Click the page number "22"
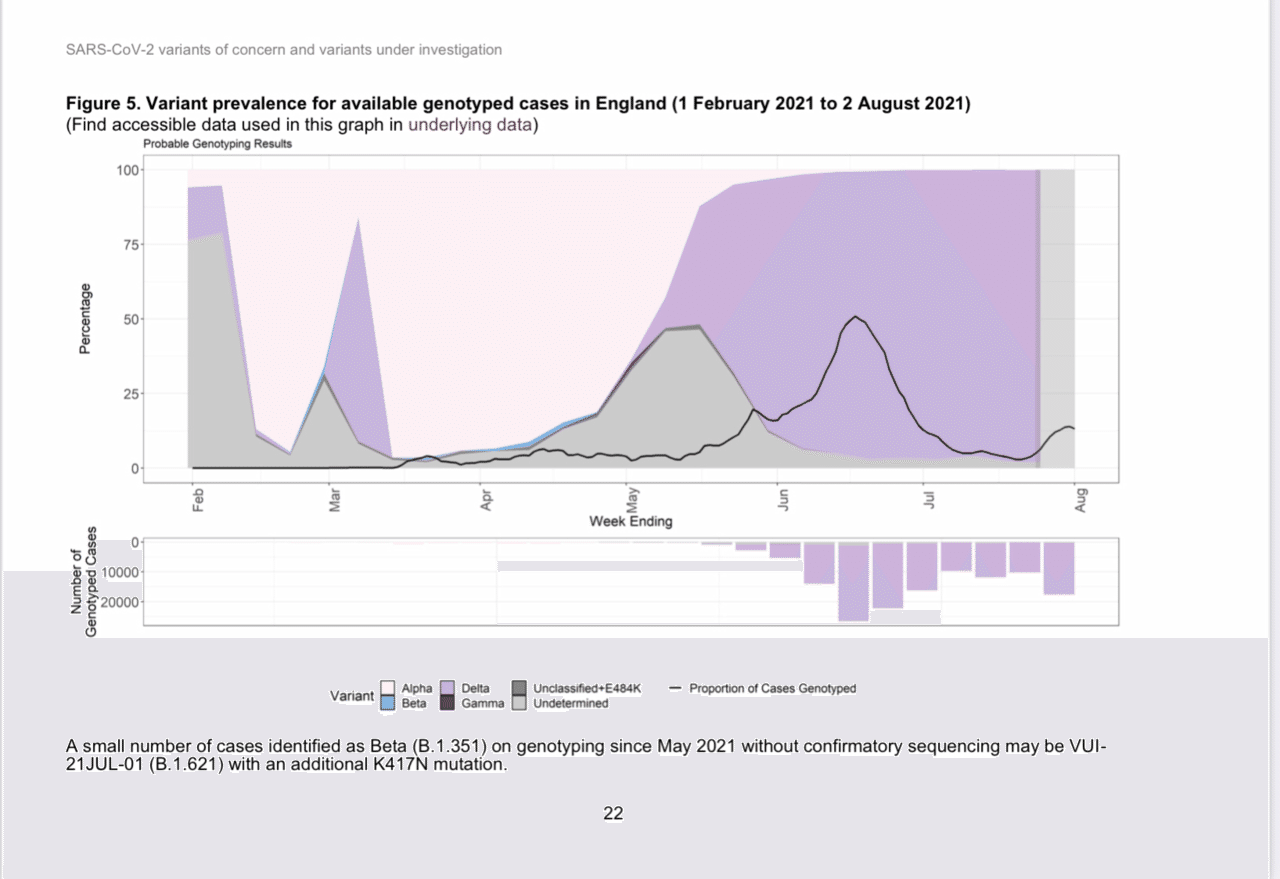 (613, 814)
